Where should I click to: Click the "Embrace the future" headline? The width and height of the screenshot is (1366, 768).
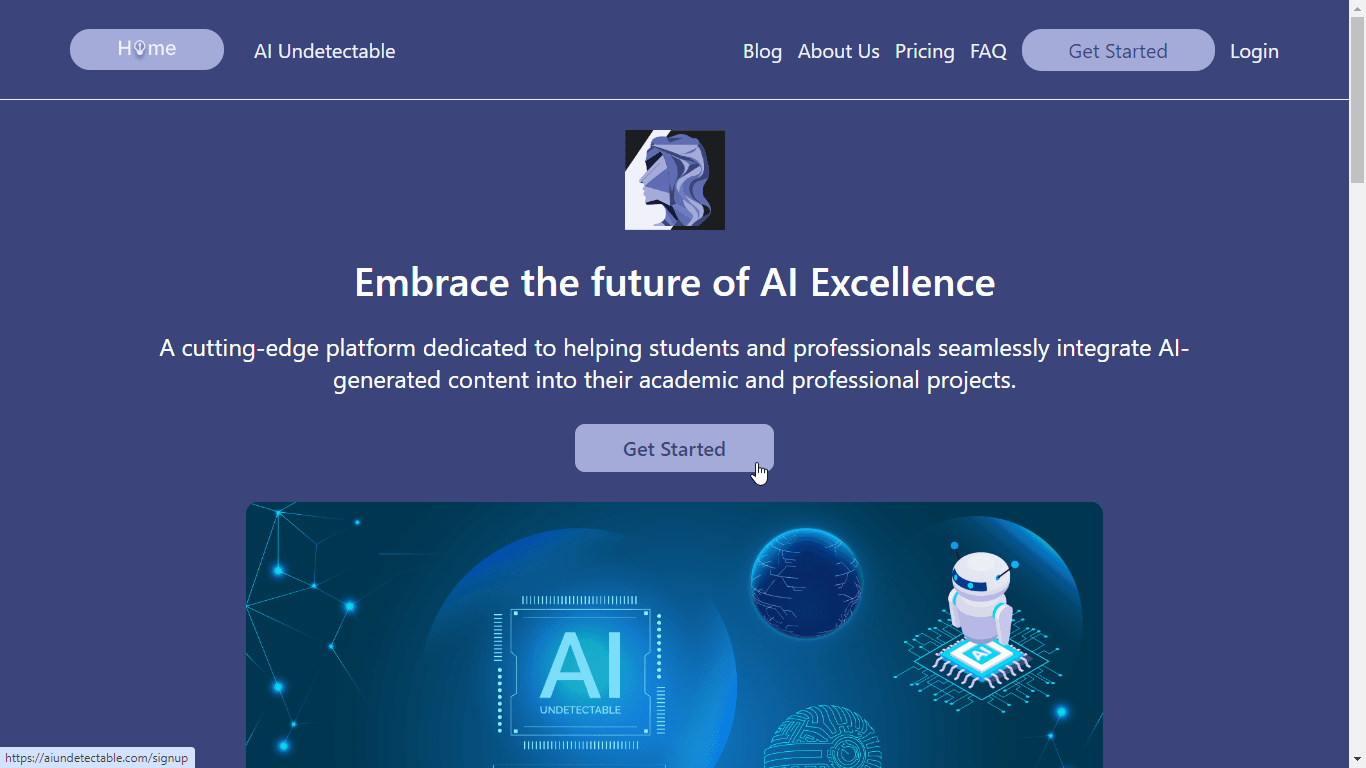(x=675, y=282)
